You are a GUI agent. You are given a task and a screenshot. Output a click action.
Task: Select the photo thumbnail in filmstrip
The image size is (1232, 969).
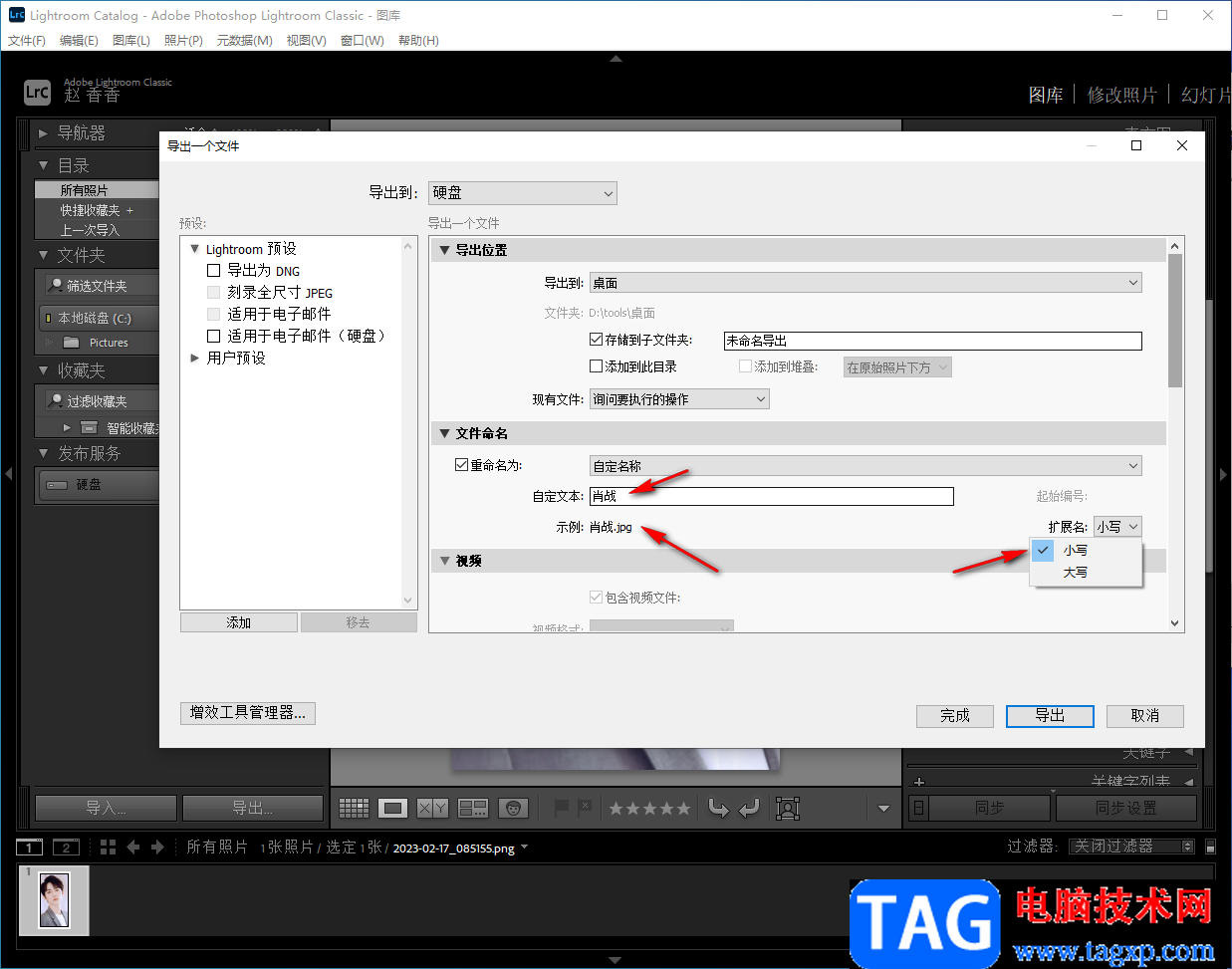(x=53, y=900)
